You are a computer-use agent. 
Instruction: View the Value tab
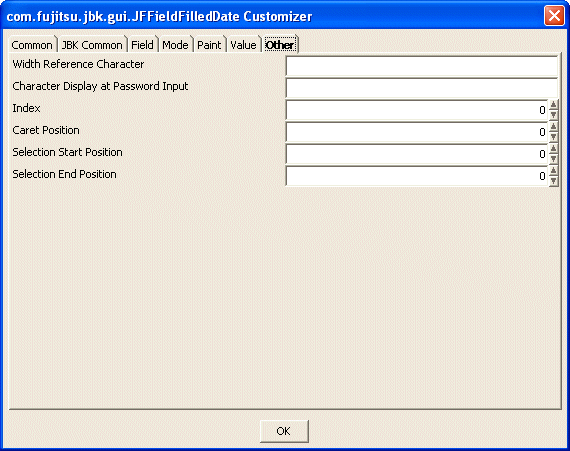tap(243, 45)
